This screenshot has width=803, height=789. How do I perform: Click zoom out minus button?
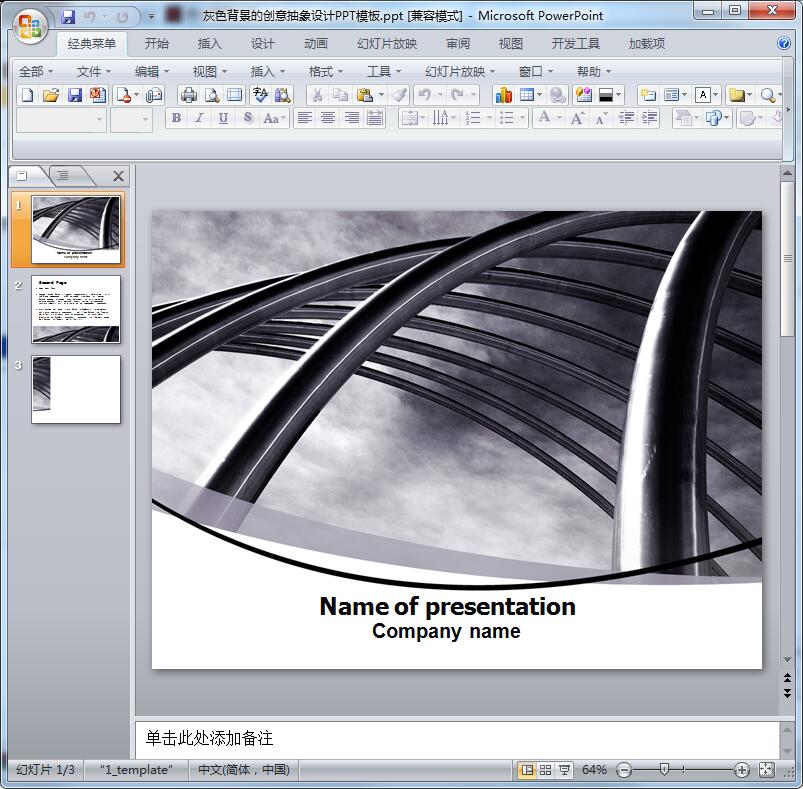(x=624, y=770)
